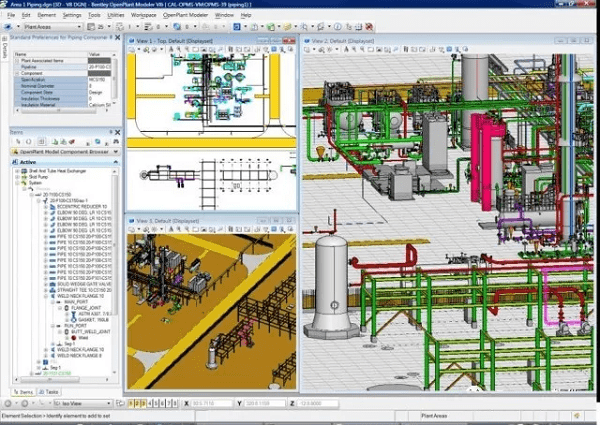Open the Utilities menu
This screenshot has width=600, height=425.
pyautogui.click(x=116, y=16)
